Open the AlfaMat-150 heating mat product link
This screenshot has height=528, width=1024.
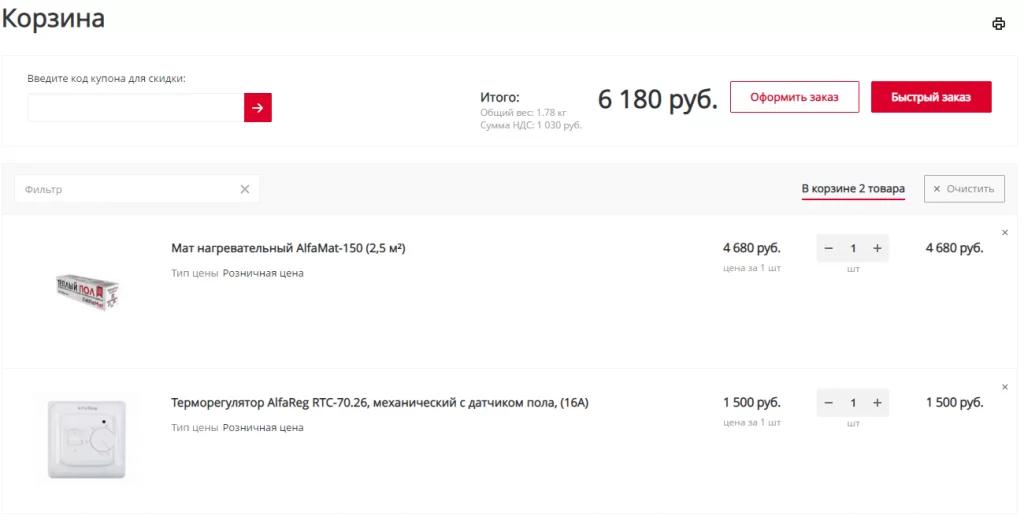click(x=288, y=248)
